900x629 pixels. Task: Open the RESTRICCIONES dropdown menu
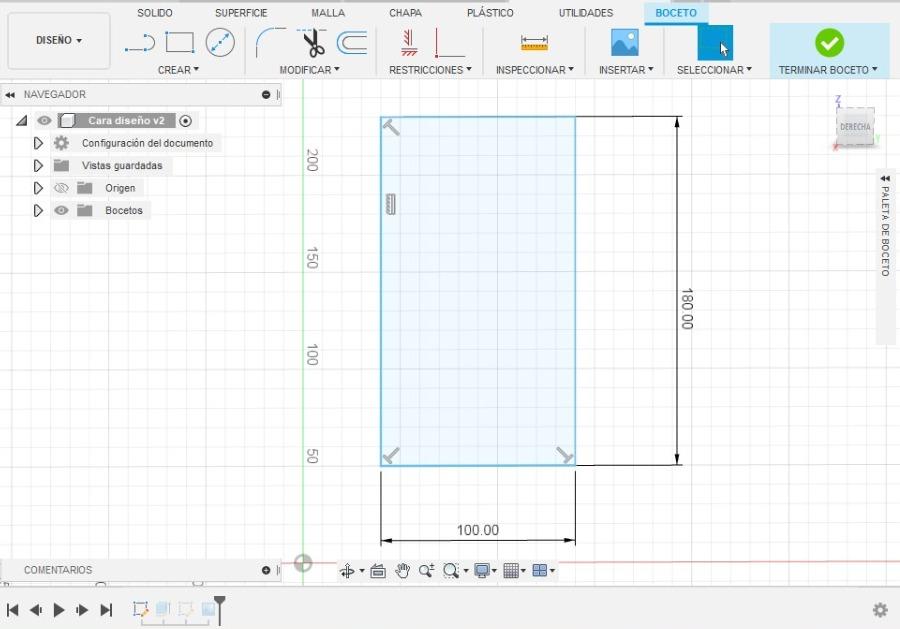point(430,70)
